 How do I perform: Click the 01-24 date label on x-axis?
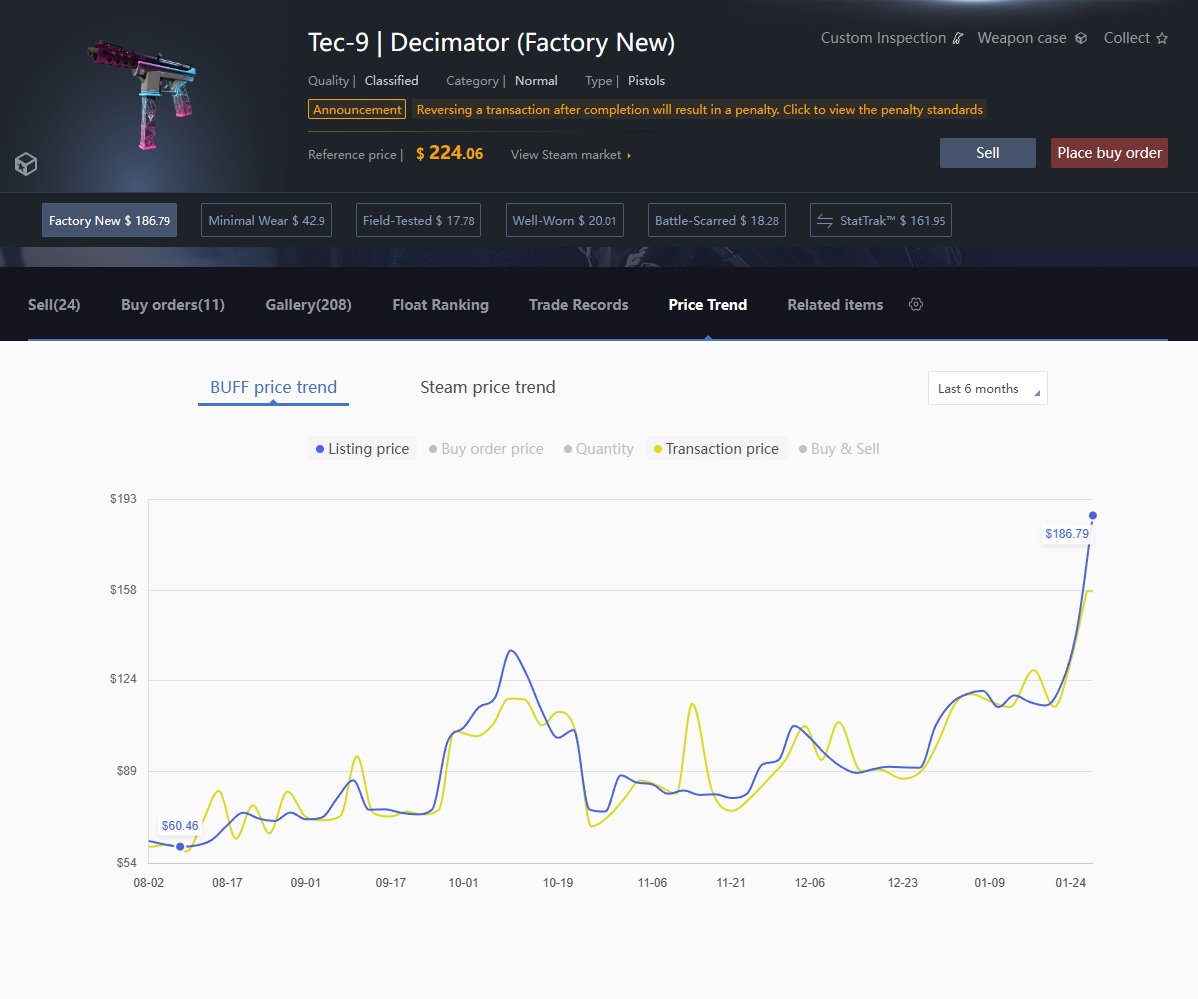[1070, 883]
